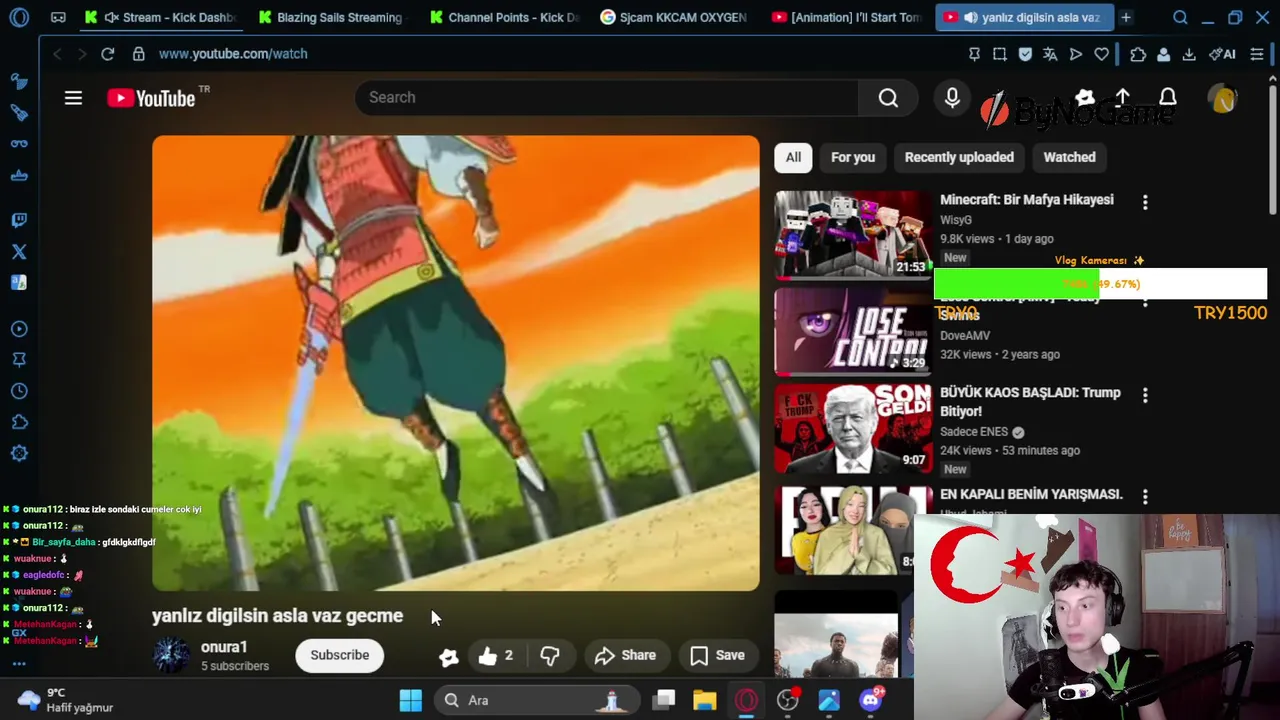Open the downloads icon in toolbar

[x=1189, y=54]
